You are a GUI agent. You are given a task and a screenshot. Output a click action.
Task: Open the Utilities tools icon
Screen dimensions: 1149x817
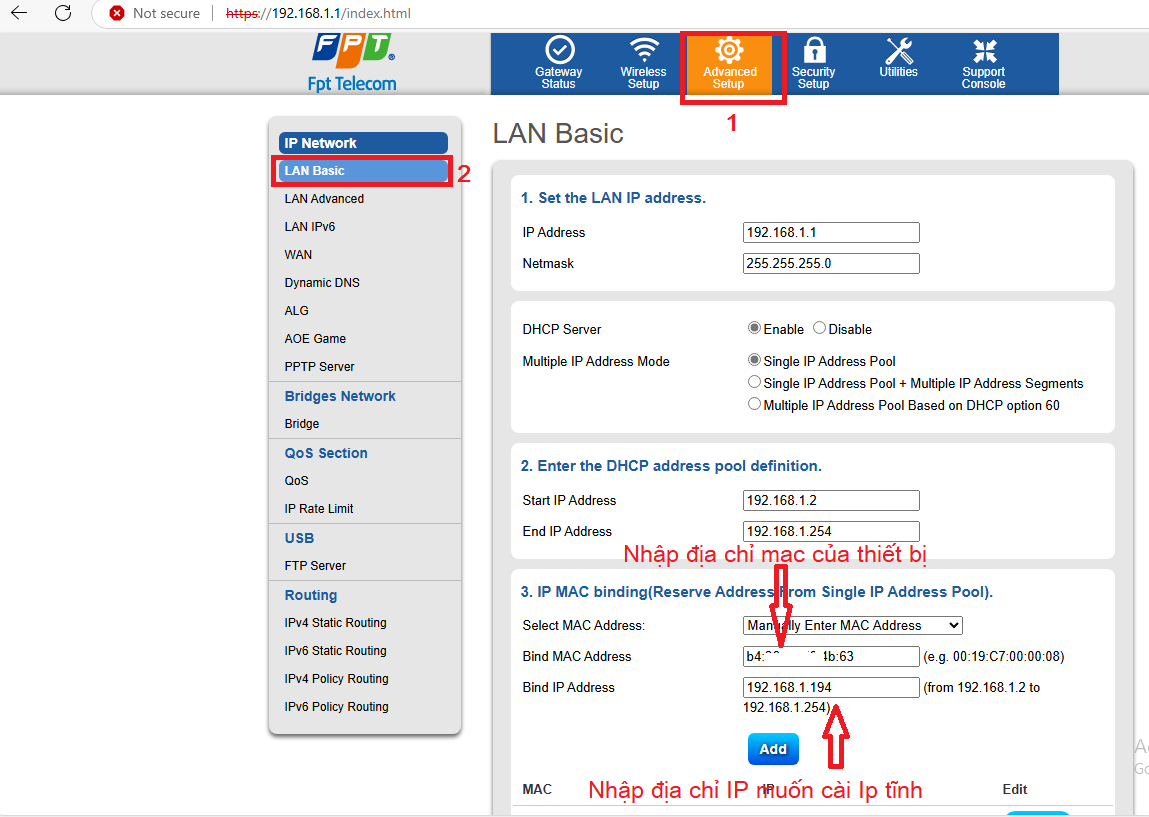(898, 50)
